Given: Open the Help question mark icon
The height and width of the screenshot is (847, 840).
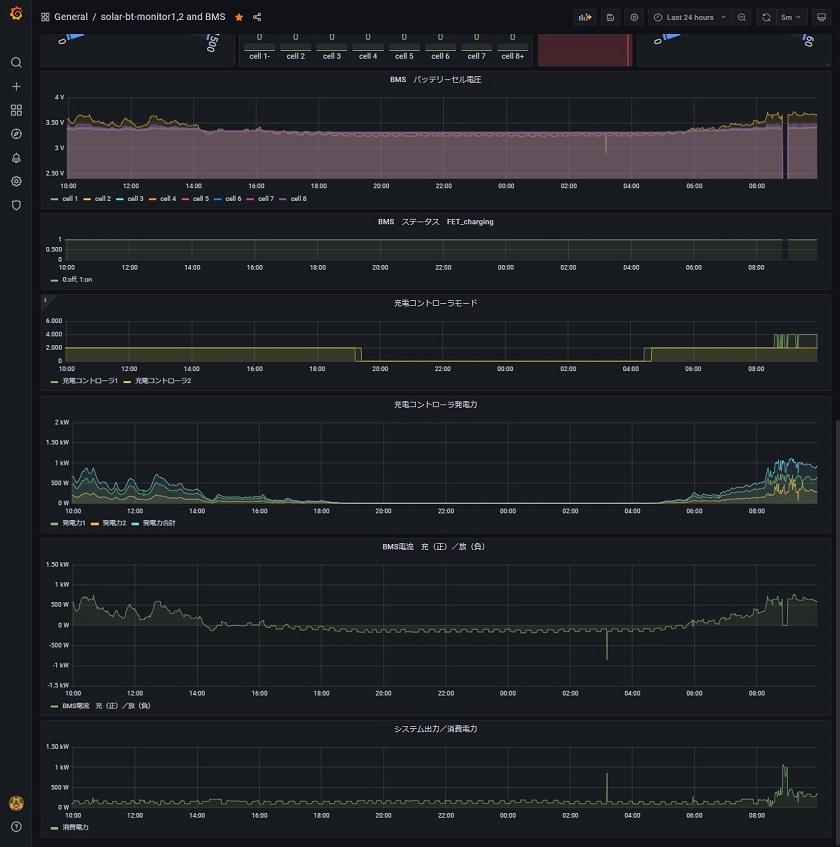Looking at the screenshot, I should pos(16,827).
